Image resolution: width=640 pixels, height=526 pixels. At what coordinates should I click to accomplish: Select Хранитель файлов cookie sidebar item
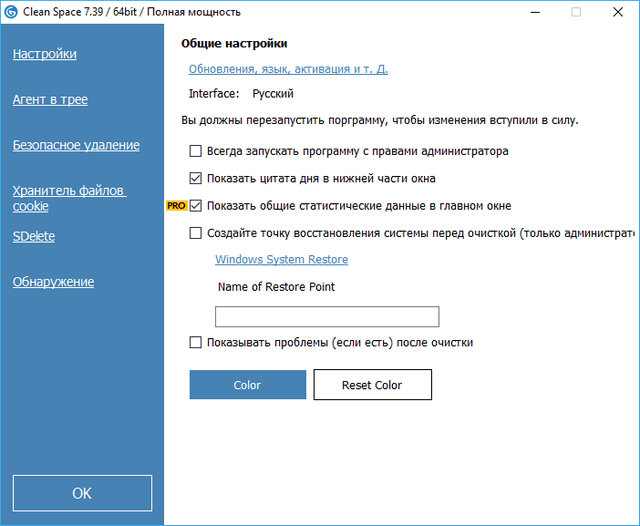click(69, 198)
